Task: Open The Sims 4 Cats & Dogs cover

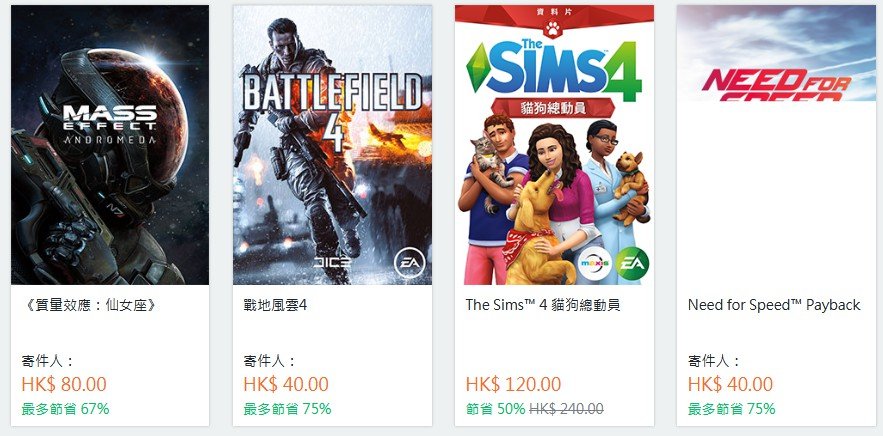Action: coord(554,145)
